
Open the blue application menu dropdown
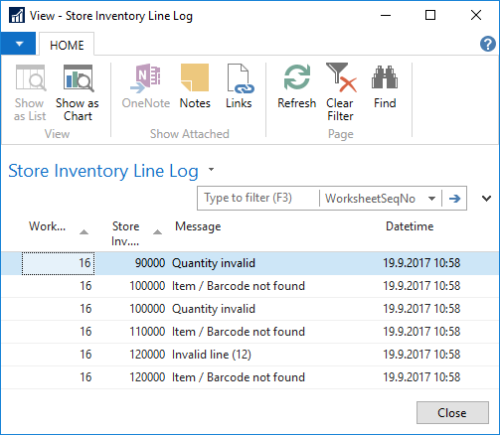tap(18, 44)
